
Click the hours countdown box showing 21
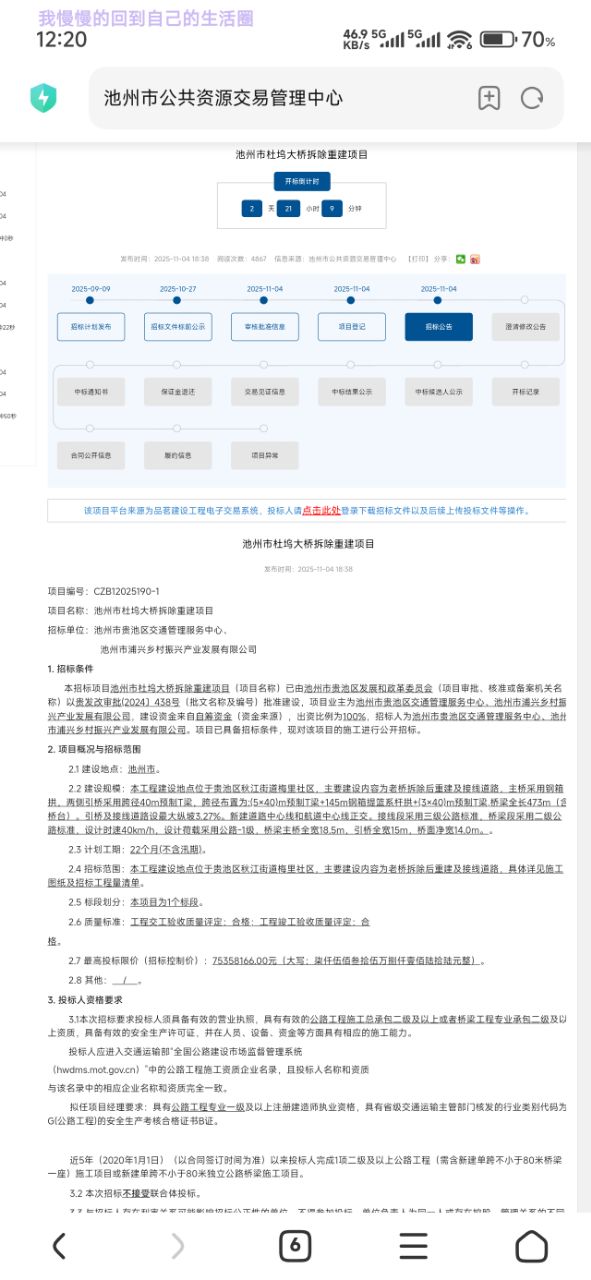pos(289,209)
